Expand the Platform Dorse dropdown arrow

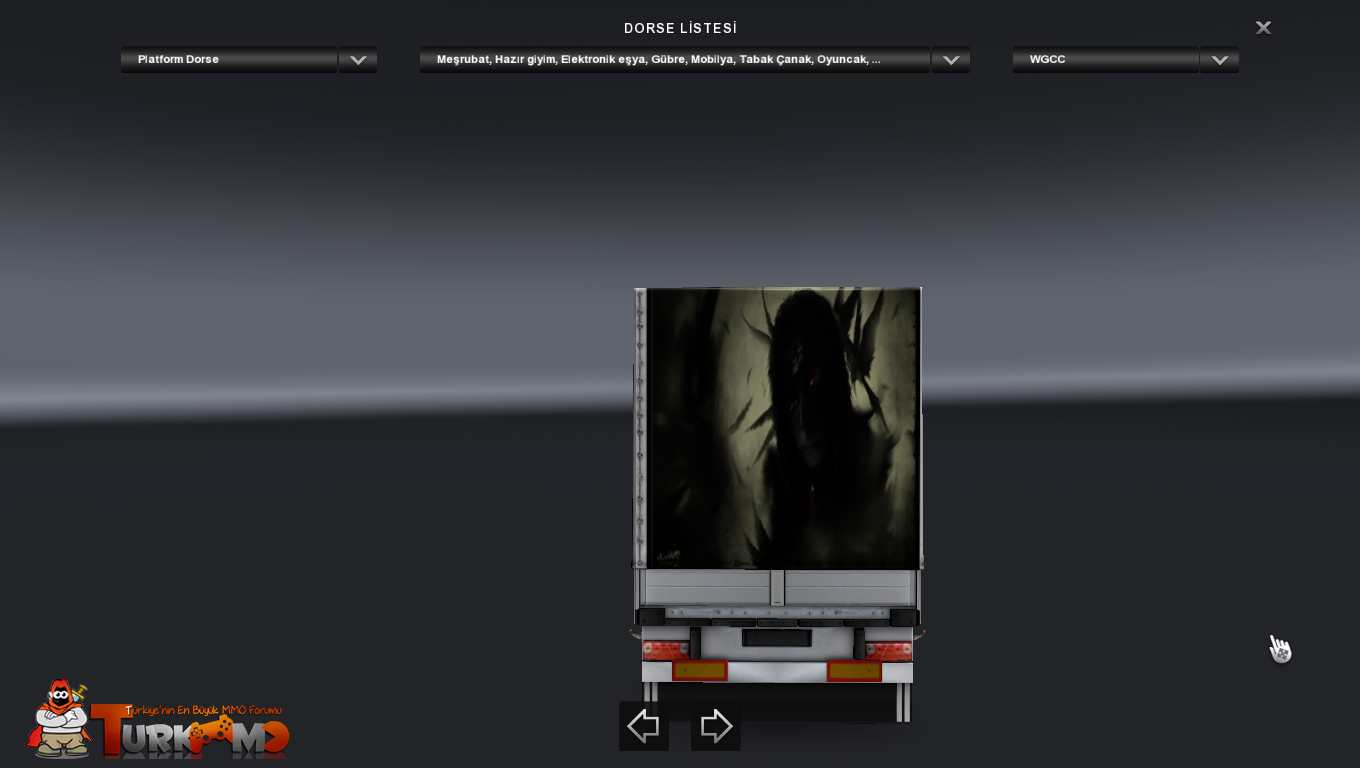(358, 60)
